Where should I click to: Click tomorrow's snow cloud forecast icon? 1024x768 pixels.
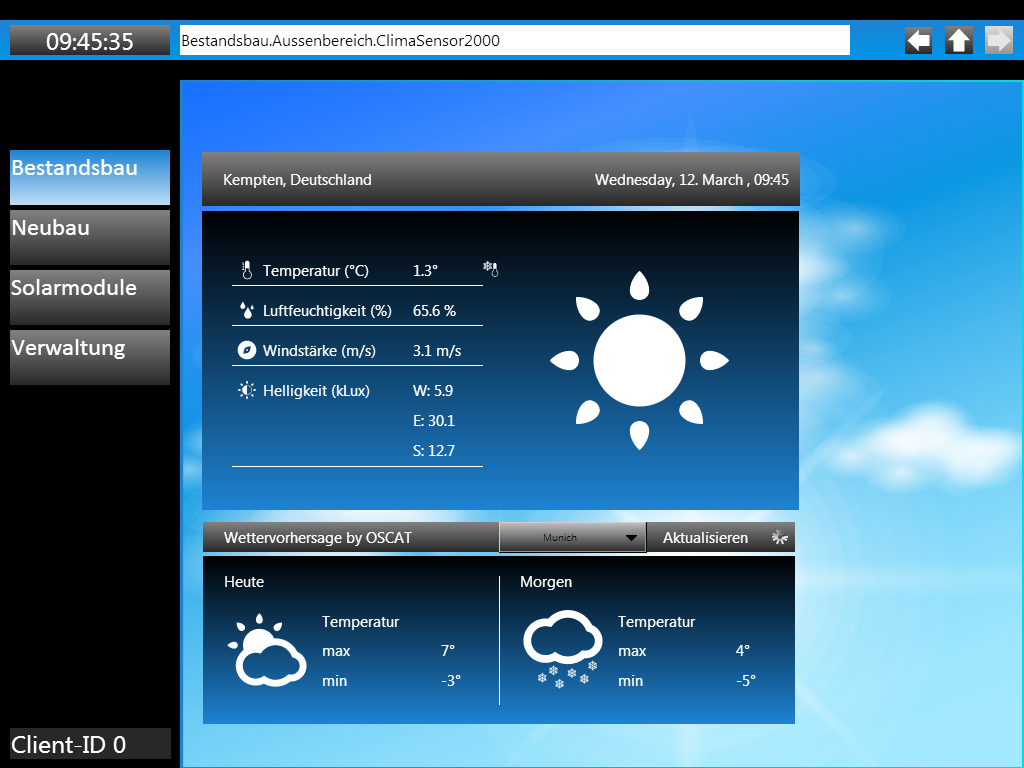563,650
